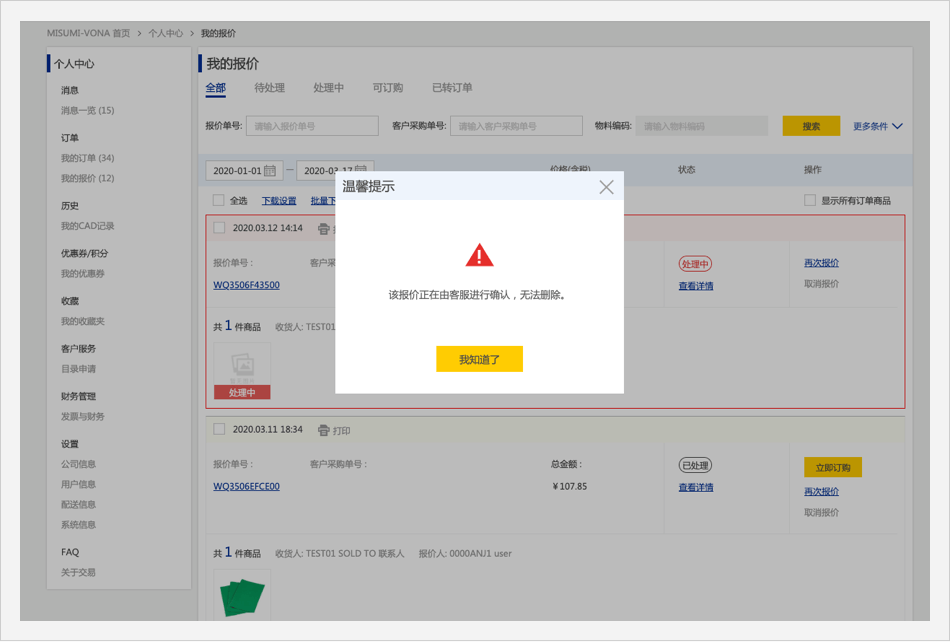Close the 温馨提示 dialog with X
The image size is (950, 642).
[606, 187]
